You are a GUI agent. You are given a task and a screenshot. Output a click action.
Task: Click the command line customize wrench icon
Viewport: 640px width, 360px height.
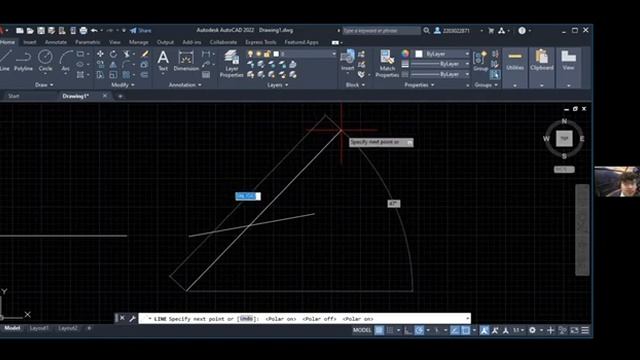point(132,318)
